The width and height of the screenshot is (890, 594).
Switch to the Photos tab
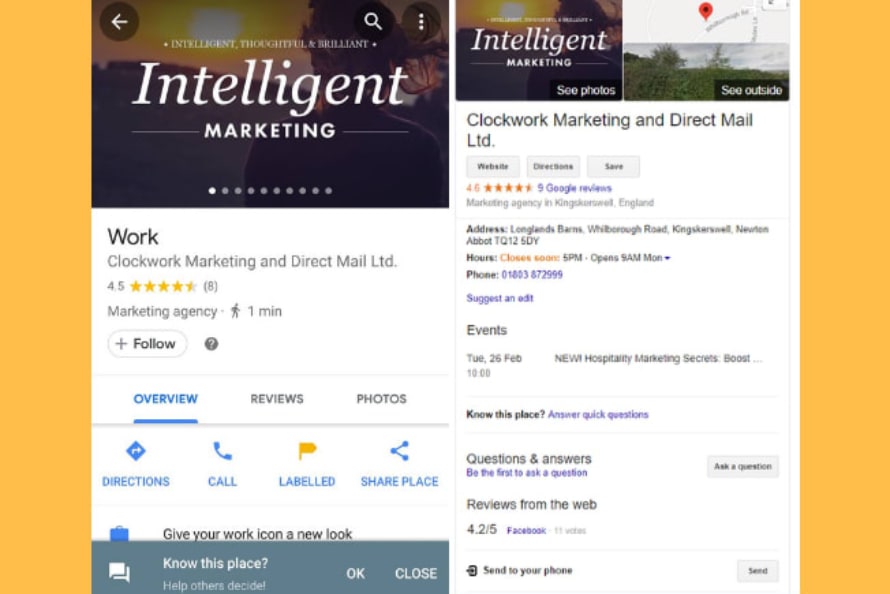tap(381, 399)
